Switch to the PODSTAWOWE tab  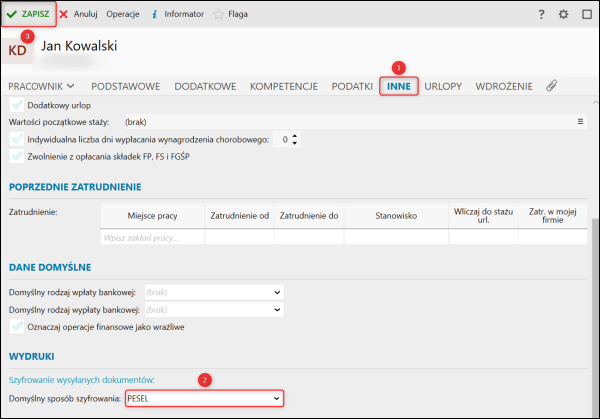click(x=126, y=86)
